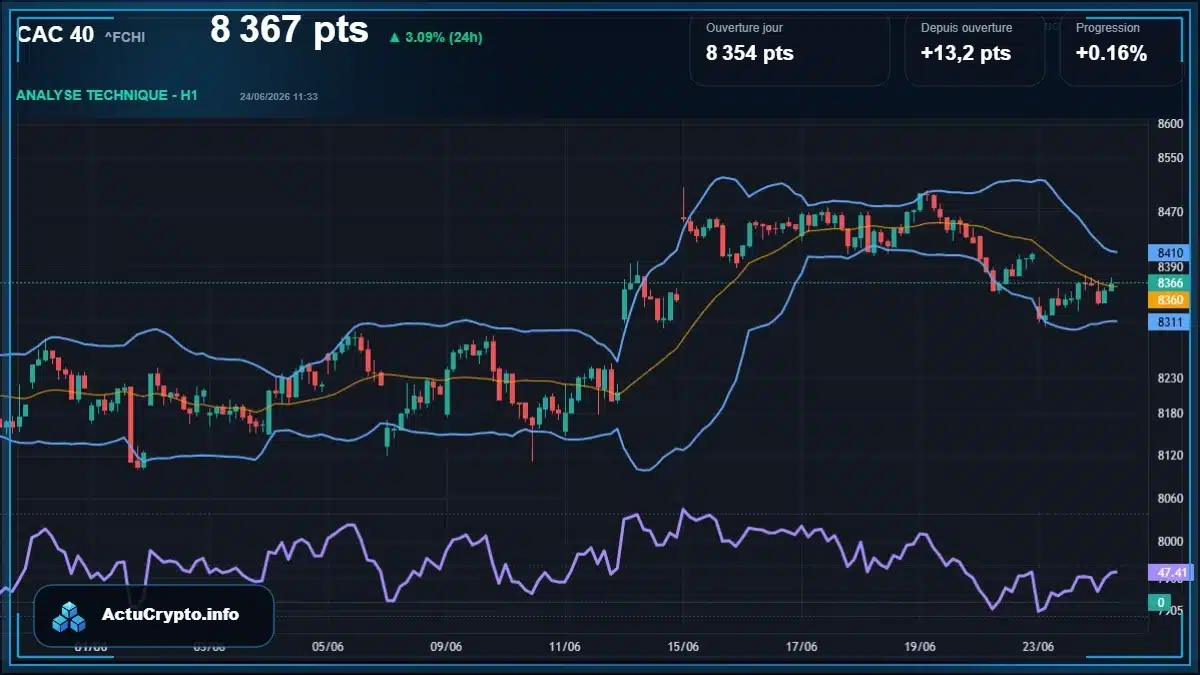Select the Ouverture jour 8 354 pts card
Viewport: 1200px width, 675px height.
click(x=789, y=48)
